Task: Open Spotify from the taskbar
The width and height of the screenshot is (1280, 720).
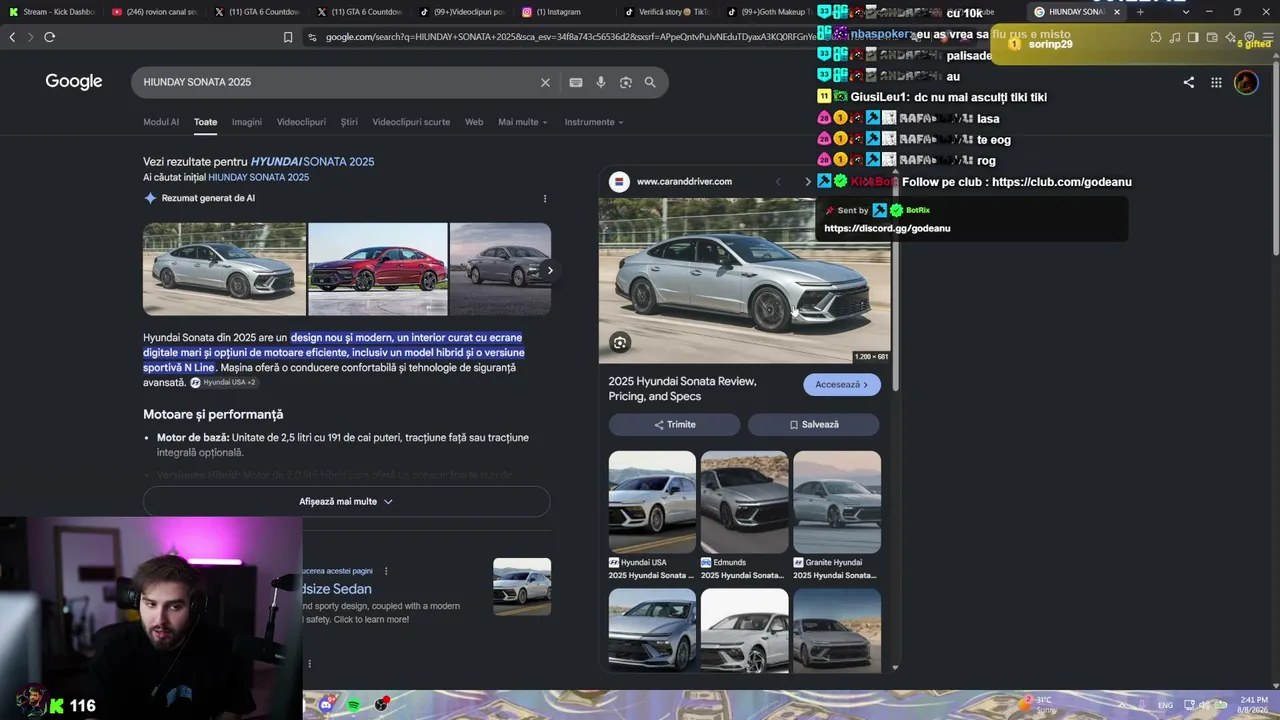Action: [354, 705]
